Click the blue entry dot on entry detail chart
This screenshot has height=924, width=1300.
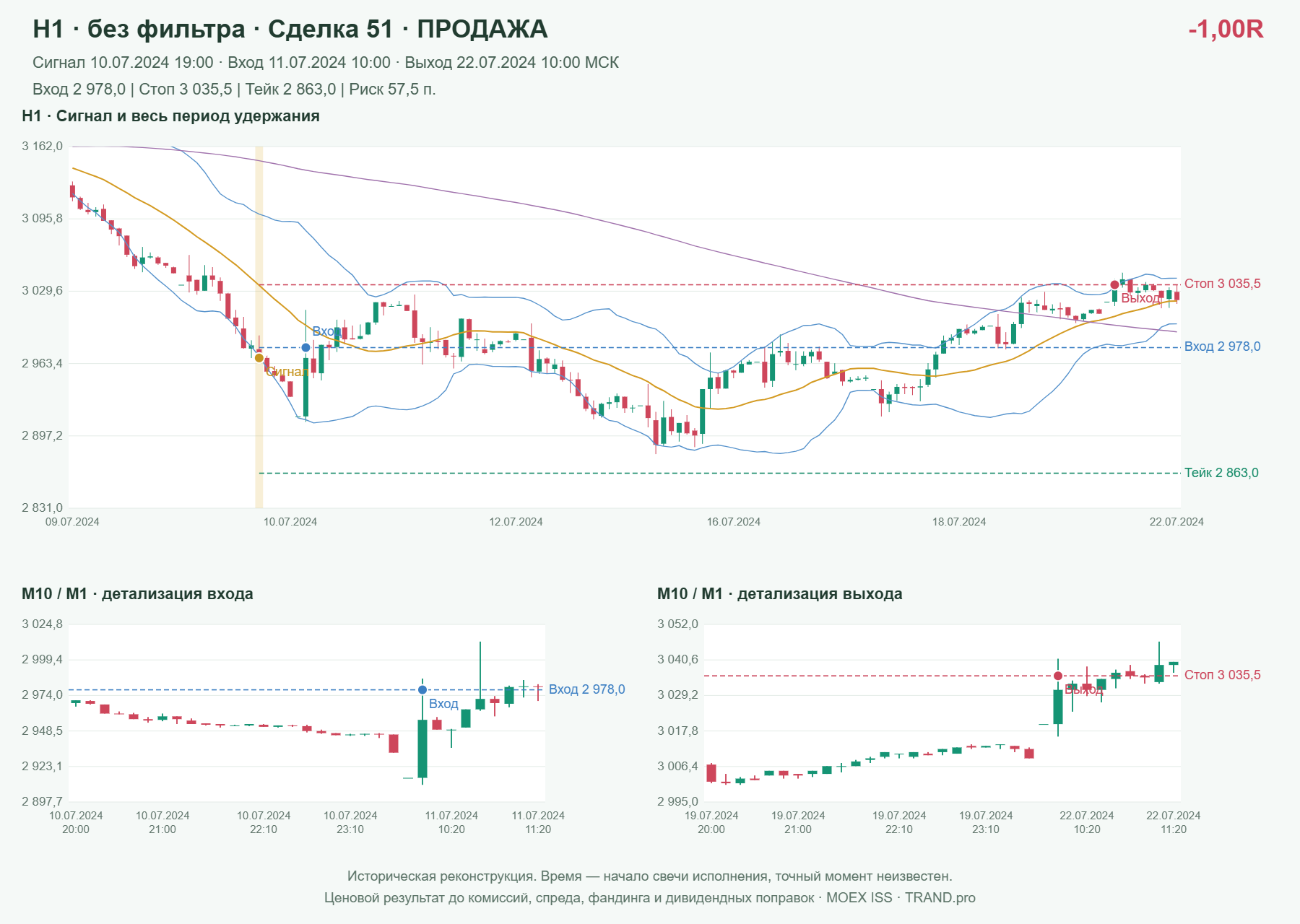[422, 690]
